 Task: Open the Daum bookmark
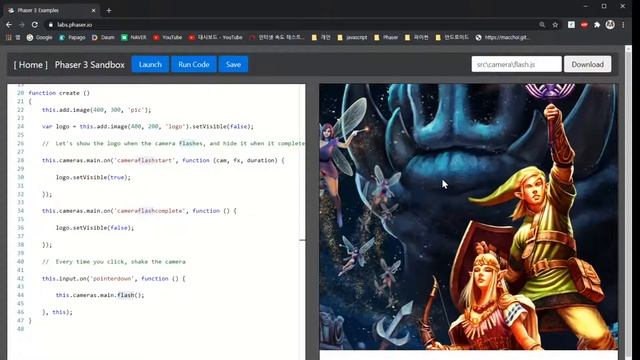tap(103, 38)
